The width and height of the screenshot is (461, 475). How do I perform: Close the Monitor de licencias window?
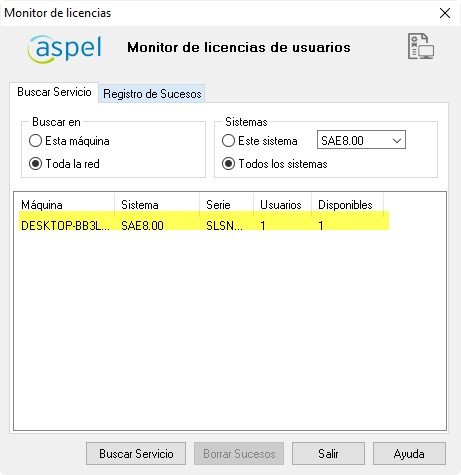click(x=445, y=13)
